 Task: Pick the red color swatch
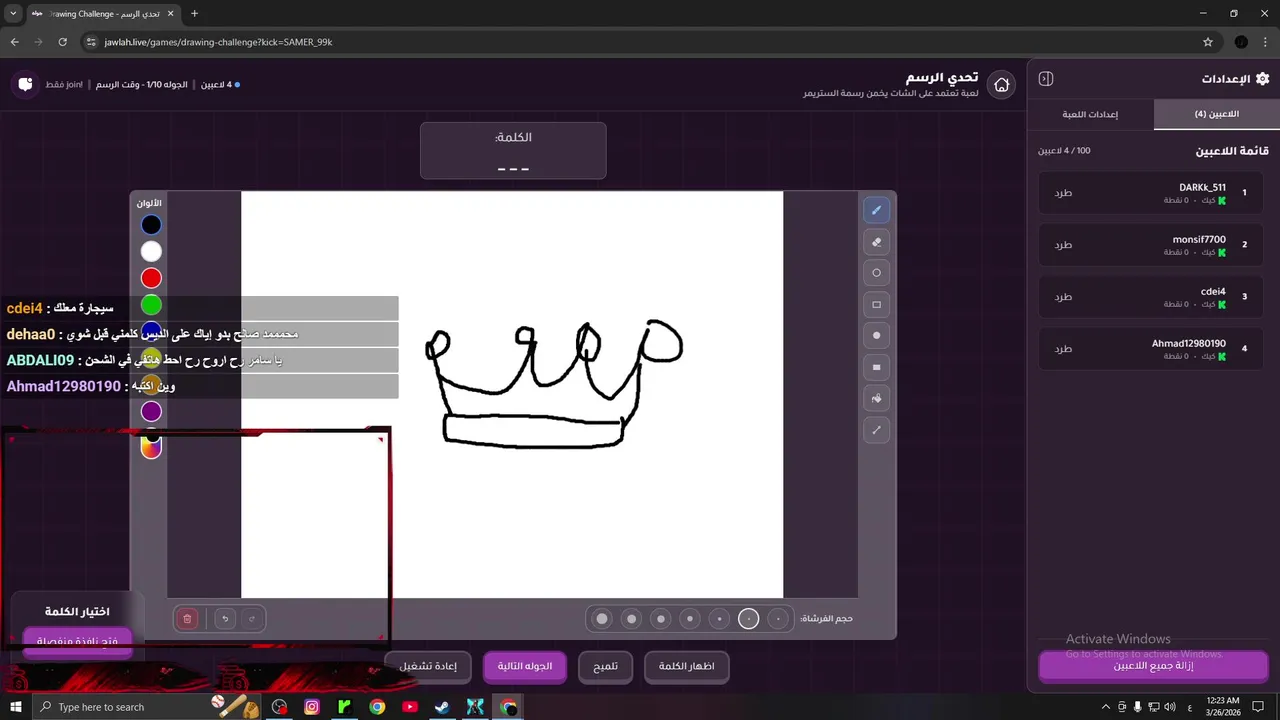[x=151, y=278]
